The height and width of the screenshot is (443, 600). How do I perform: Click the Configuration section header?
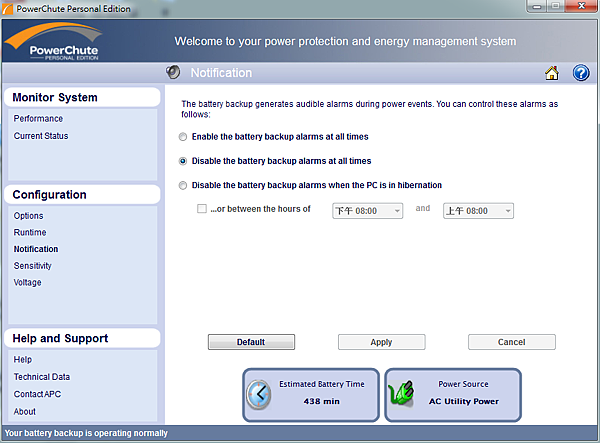[82, 194]
